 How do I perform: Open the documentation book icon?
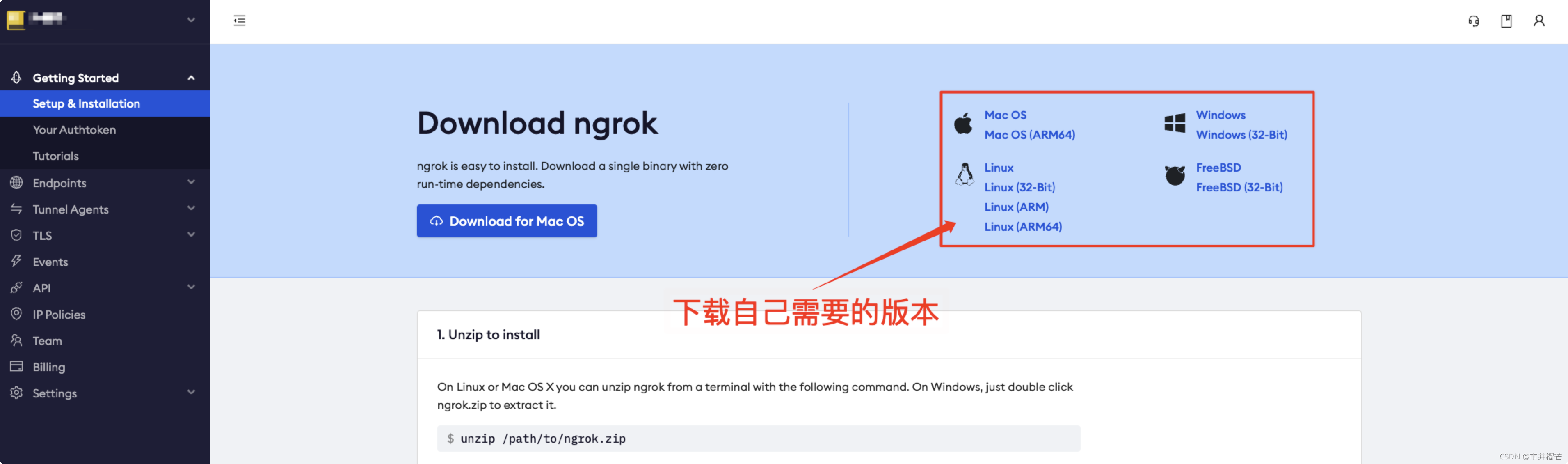point(1506,21)
